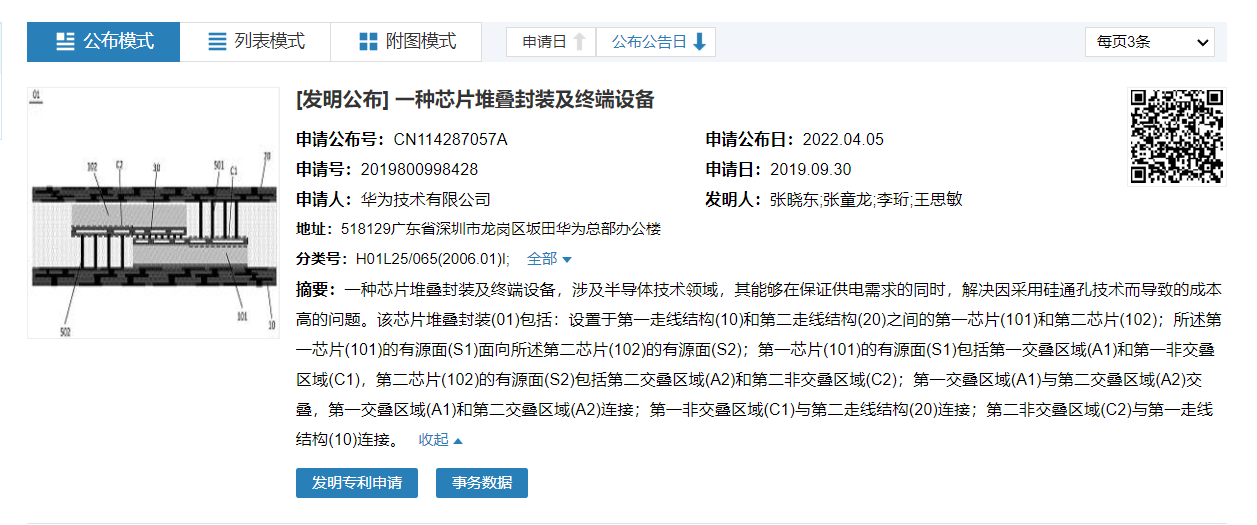Collapse the abstract with 收起
The image size is (1257, 525).
tap(440, 439)
